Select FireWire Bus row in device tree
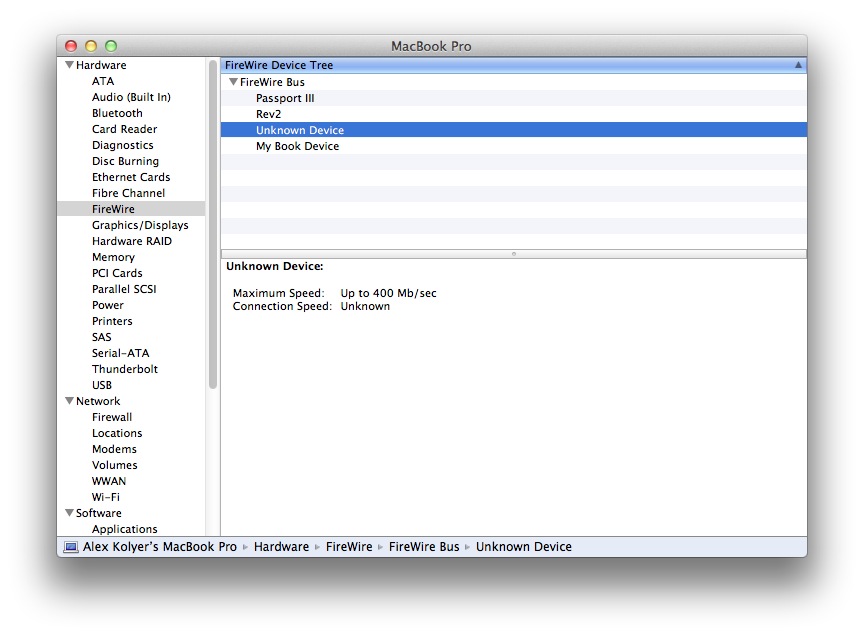The image size is (864, 636). (514, 82)
